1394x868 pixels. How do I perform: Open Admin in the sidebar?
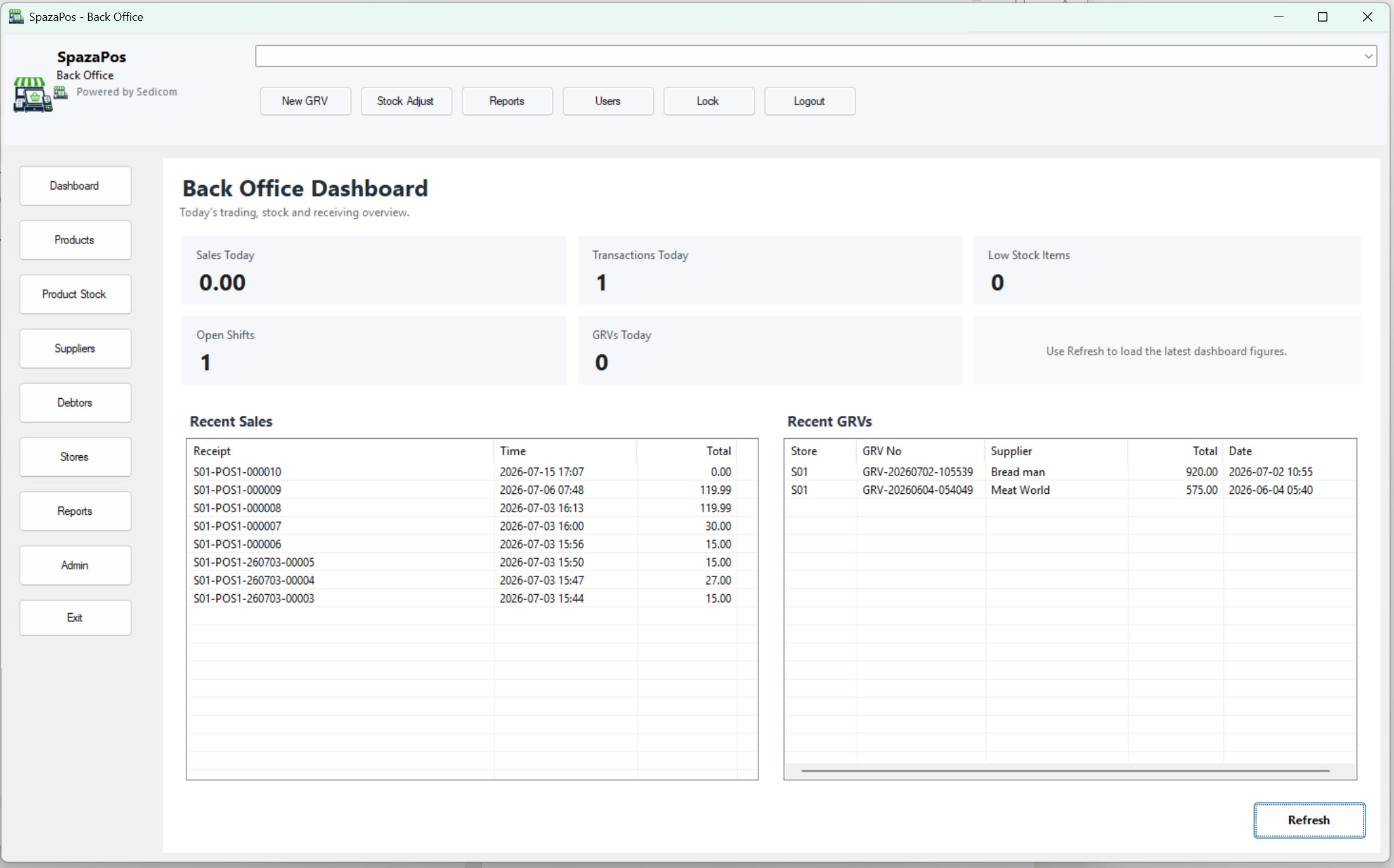[x=75, y=566]
